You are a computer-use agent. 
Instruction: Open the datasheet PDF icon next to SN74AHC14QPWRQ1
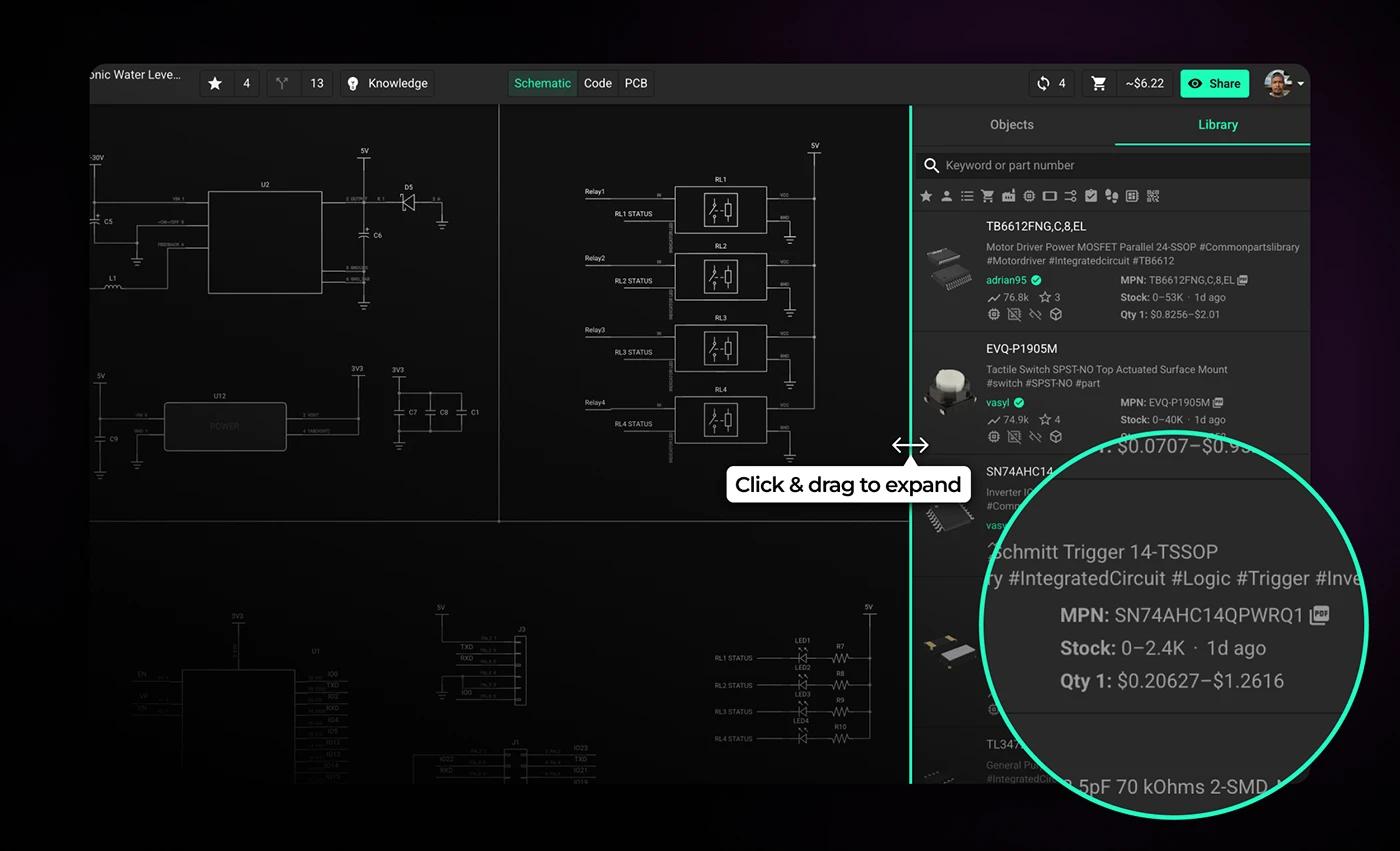[x=1318, y=615]
